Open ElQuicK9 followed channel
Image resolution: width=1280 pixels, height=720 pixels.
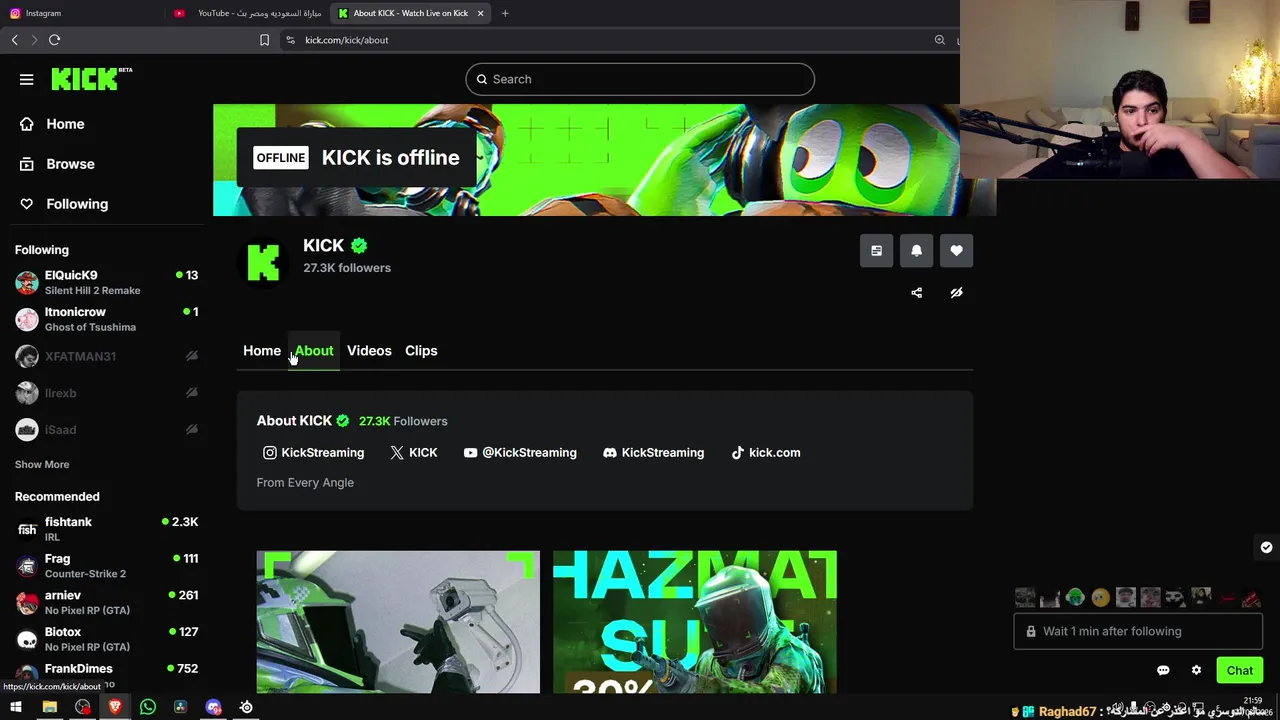[x=106, y=282]
